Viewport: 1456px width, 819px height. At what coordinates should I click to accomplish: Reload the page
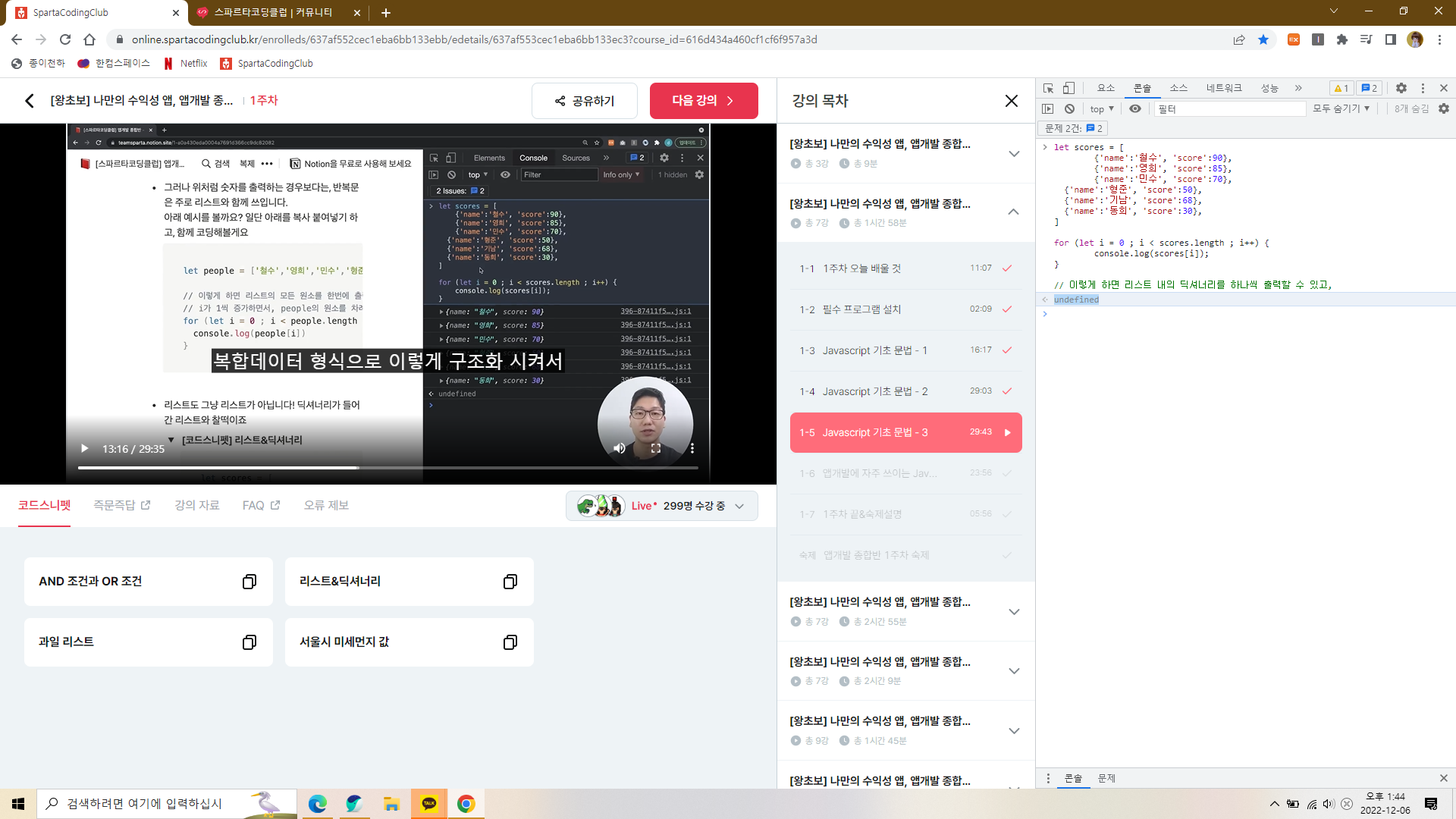pyautogui.click(x=65, y=39)
